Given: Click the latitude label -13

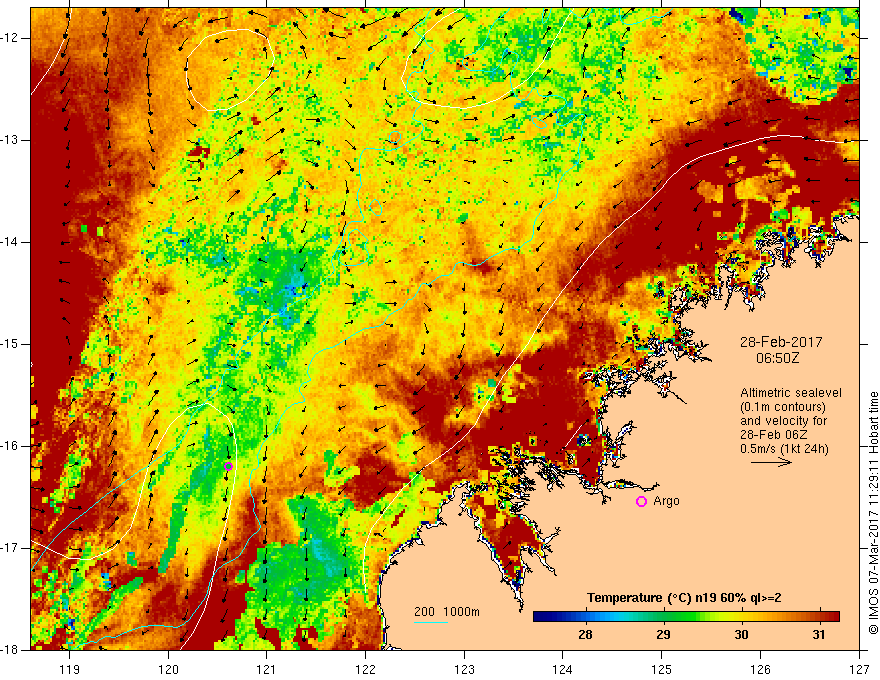Looking at the screenshot, I should (10, 140).
